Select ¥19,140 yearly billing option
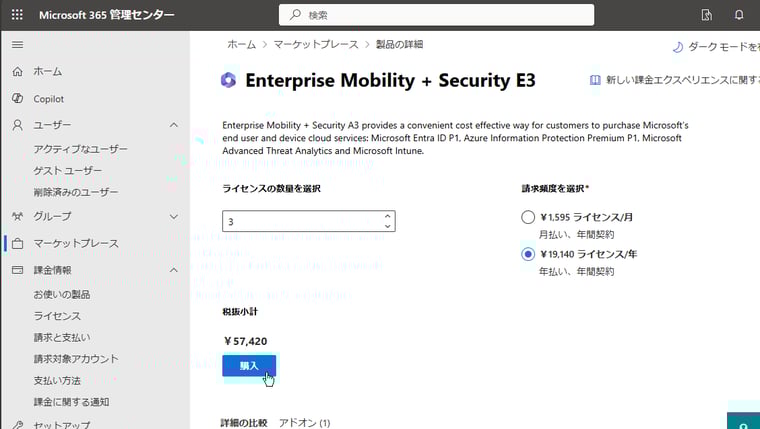Viewport: 760px width, 429px height. pyautogui.click(x=528, y=254)
